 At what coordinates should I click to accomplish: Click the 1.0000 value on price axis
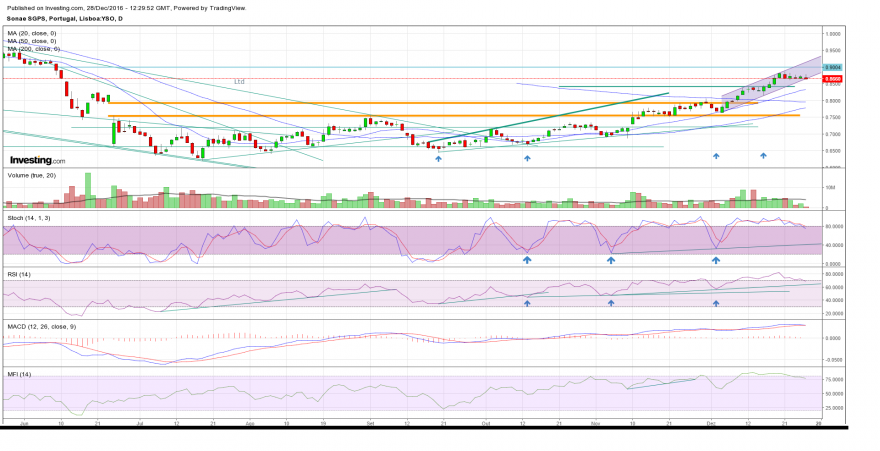pos(833,34)
